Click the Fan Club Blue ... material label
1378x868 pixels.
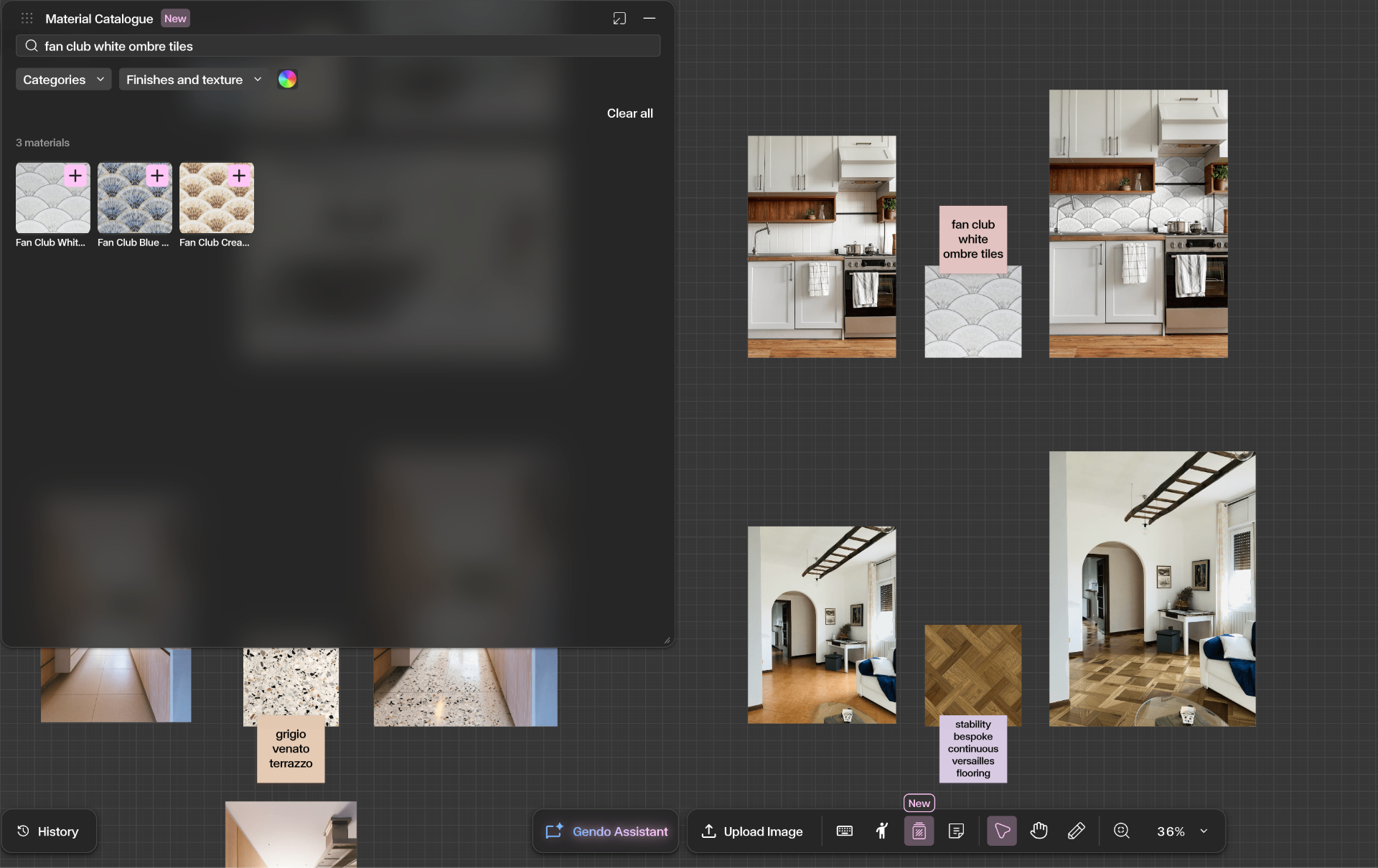pos(133,242)
